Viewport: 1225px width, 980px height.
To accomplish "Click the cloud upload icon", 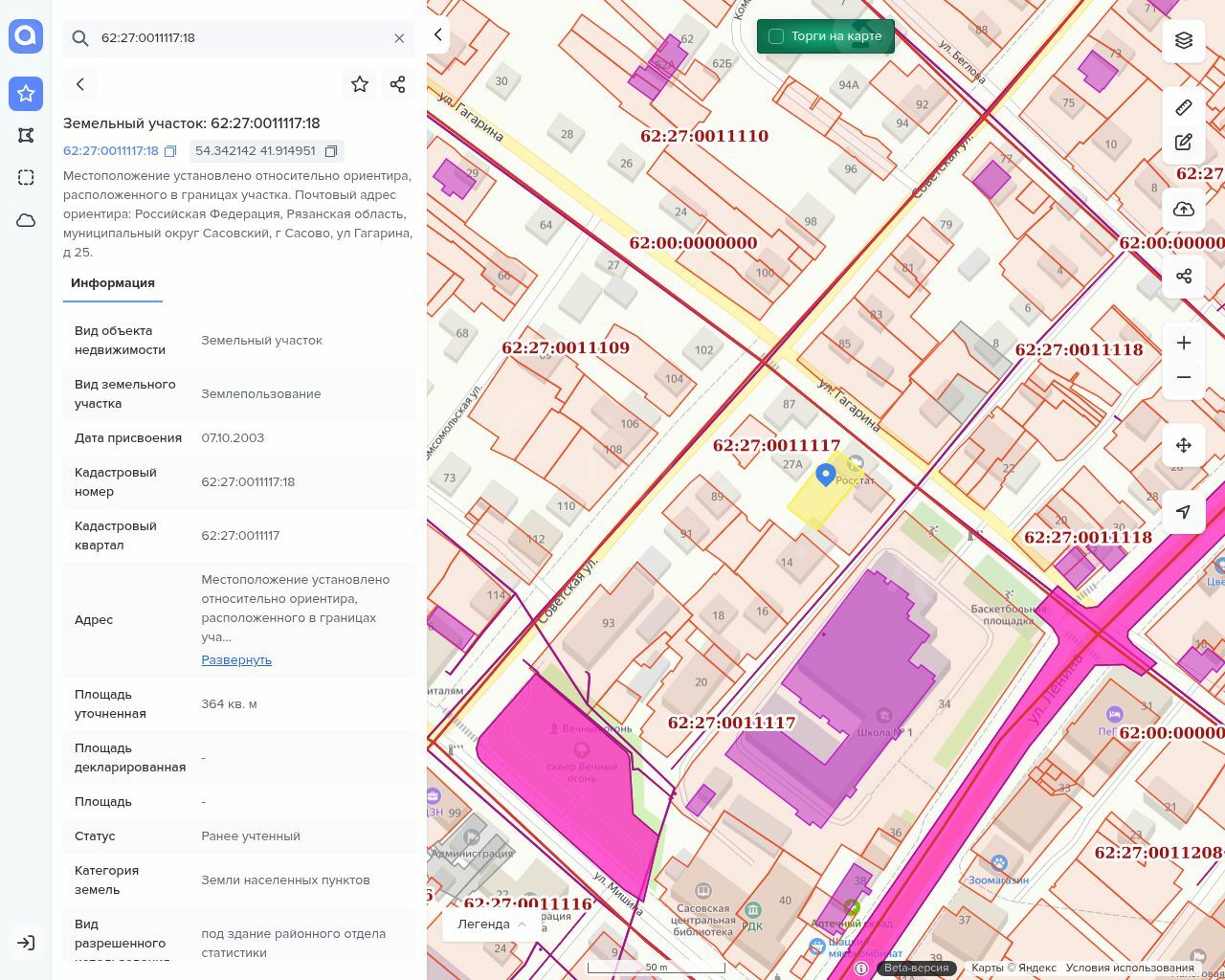I will [1184, 210].
